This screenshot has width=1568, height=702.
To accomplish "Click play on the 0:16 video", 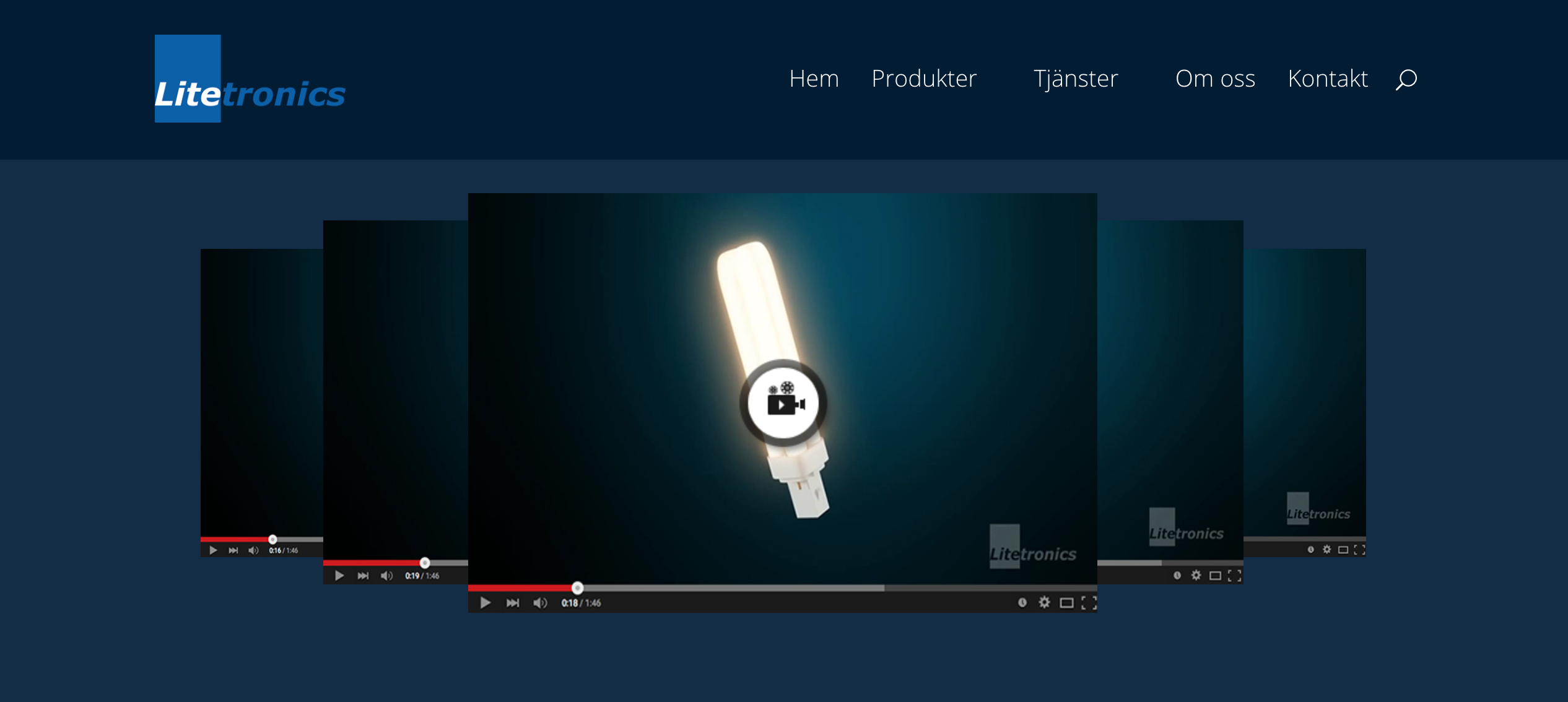I will pyautogui.click(x=213, y=550).
